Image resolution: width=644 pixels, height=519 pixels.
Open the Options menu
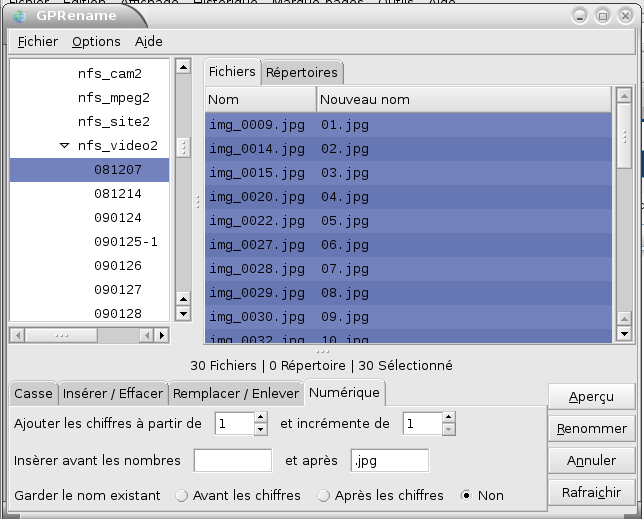click(96, 41)
